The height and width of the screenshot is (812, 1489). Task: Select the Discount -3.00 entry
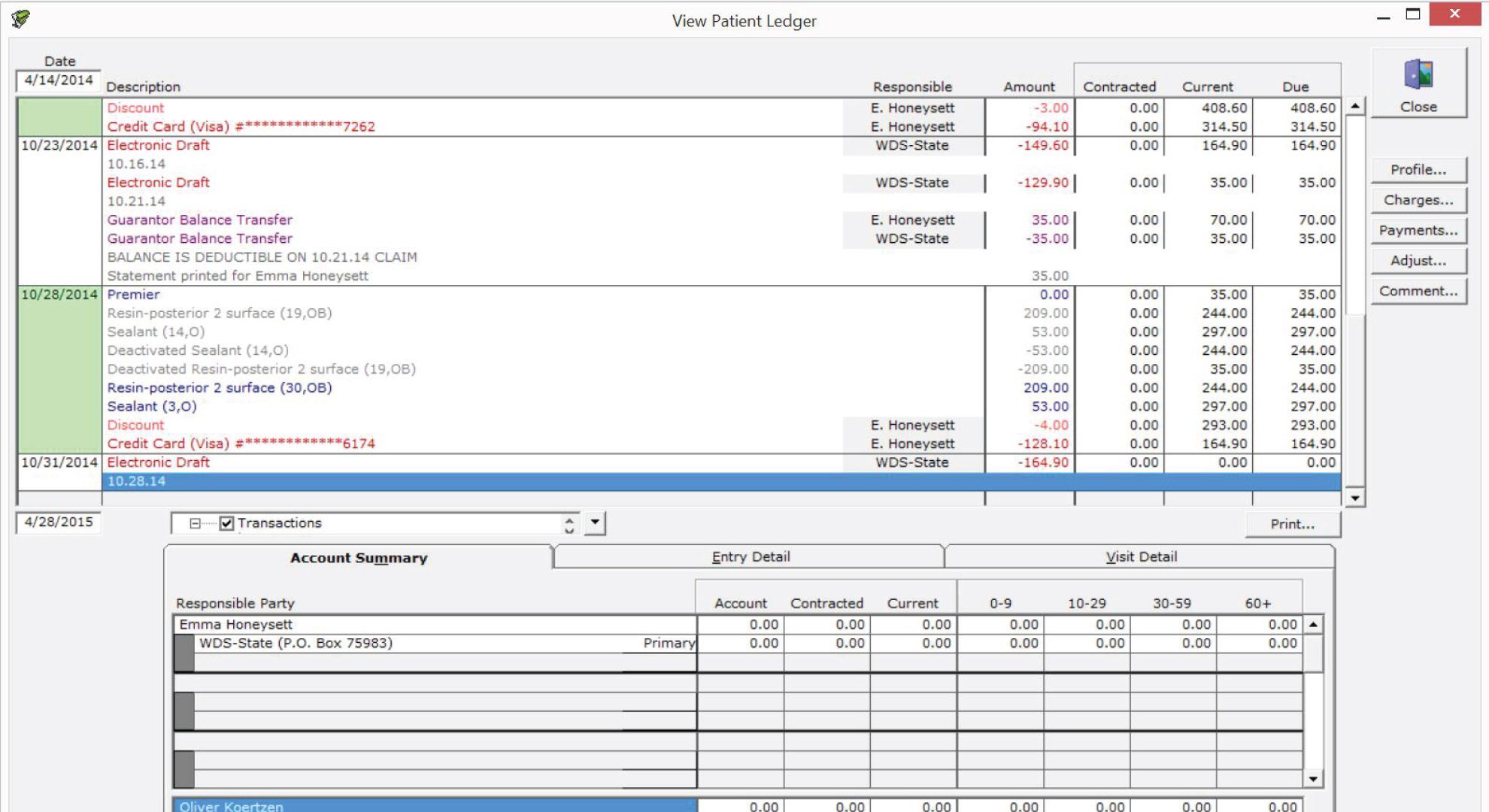click(x=721, y=108)
